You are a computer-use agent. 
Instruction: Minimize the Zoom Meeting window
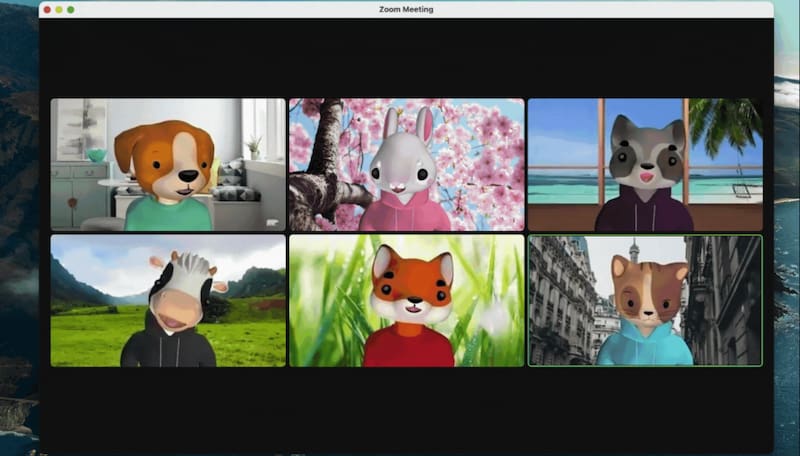click(59, 9)
